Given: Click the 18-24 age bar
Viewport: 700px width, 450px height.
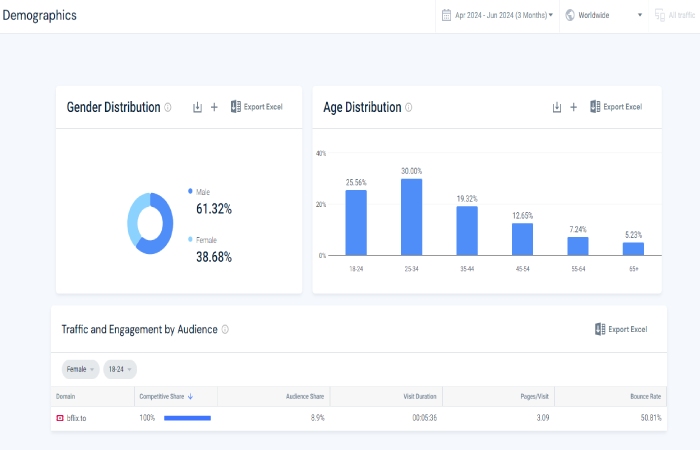Looking at the screenshot, I should click(x=356, y=223).
